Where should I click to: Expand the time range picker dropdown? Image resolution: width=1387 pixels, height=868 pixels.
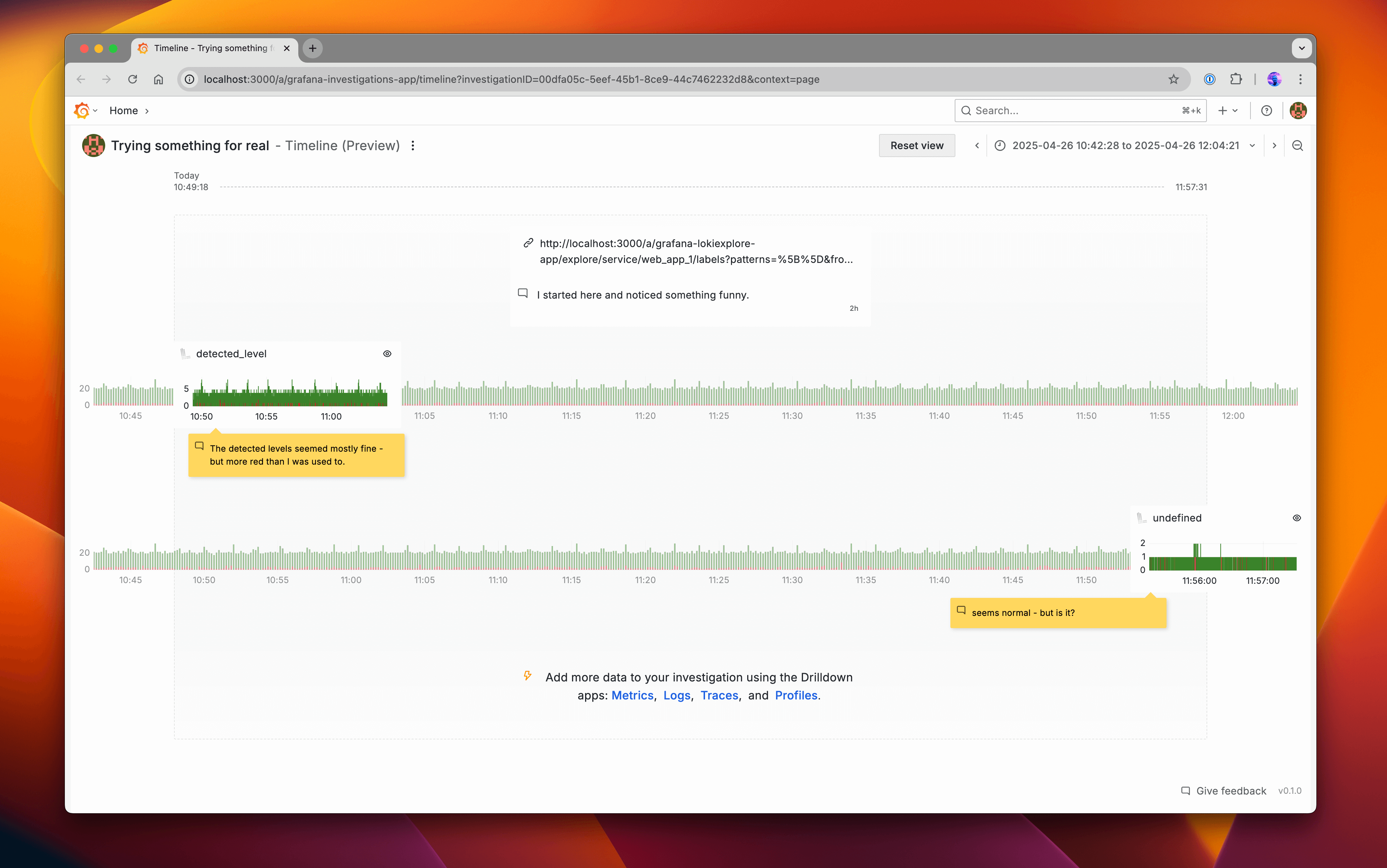click(1252, 146)
